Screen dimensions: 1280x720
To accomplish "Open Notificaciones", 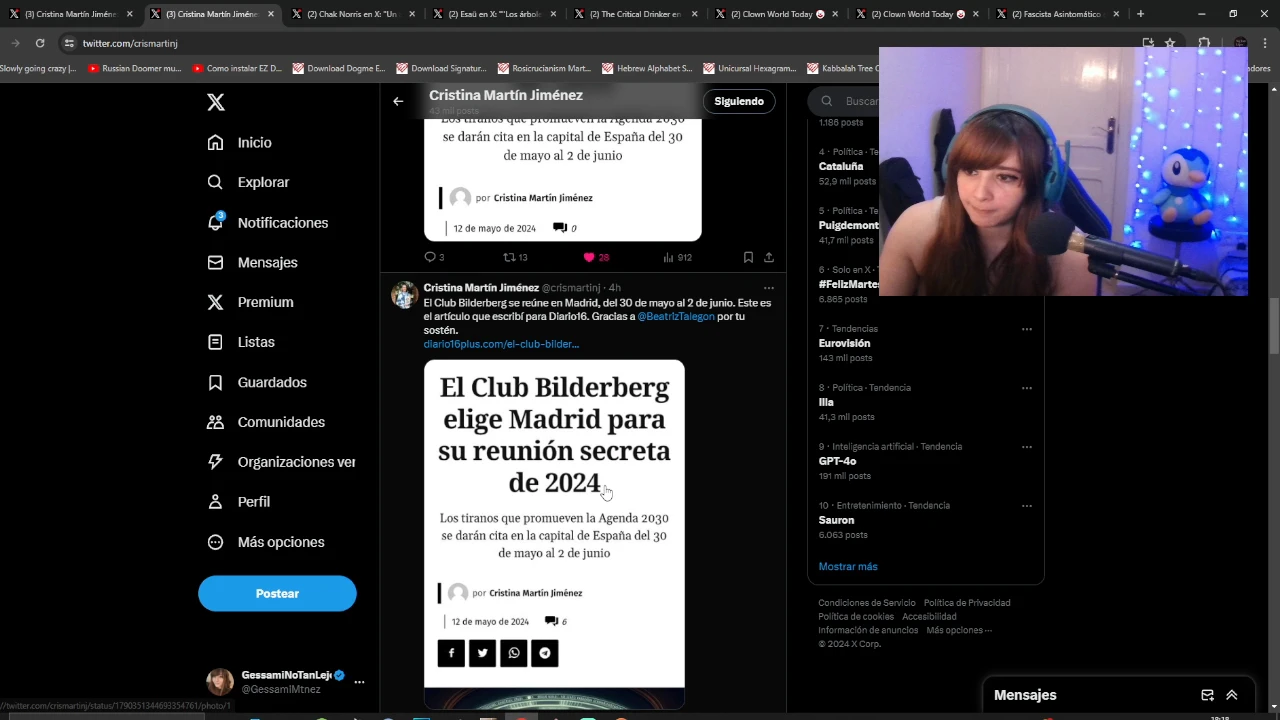I will point(267,222).
